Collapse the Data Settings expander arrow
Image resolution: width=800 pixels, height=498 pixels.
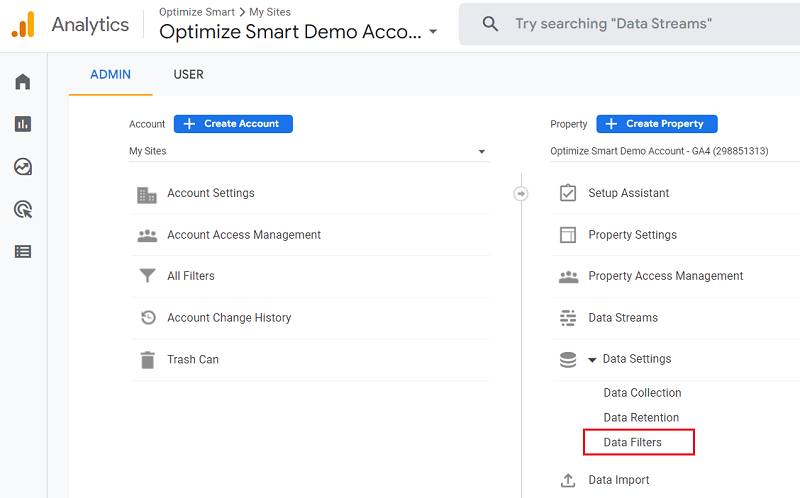pos(592,360)
